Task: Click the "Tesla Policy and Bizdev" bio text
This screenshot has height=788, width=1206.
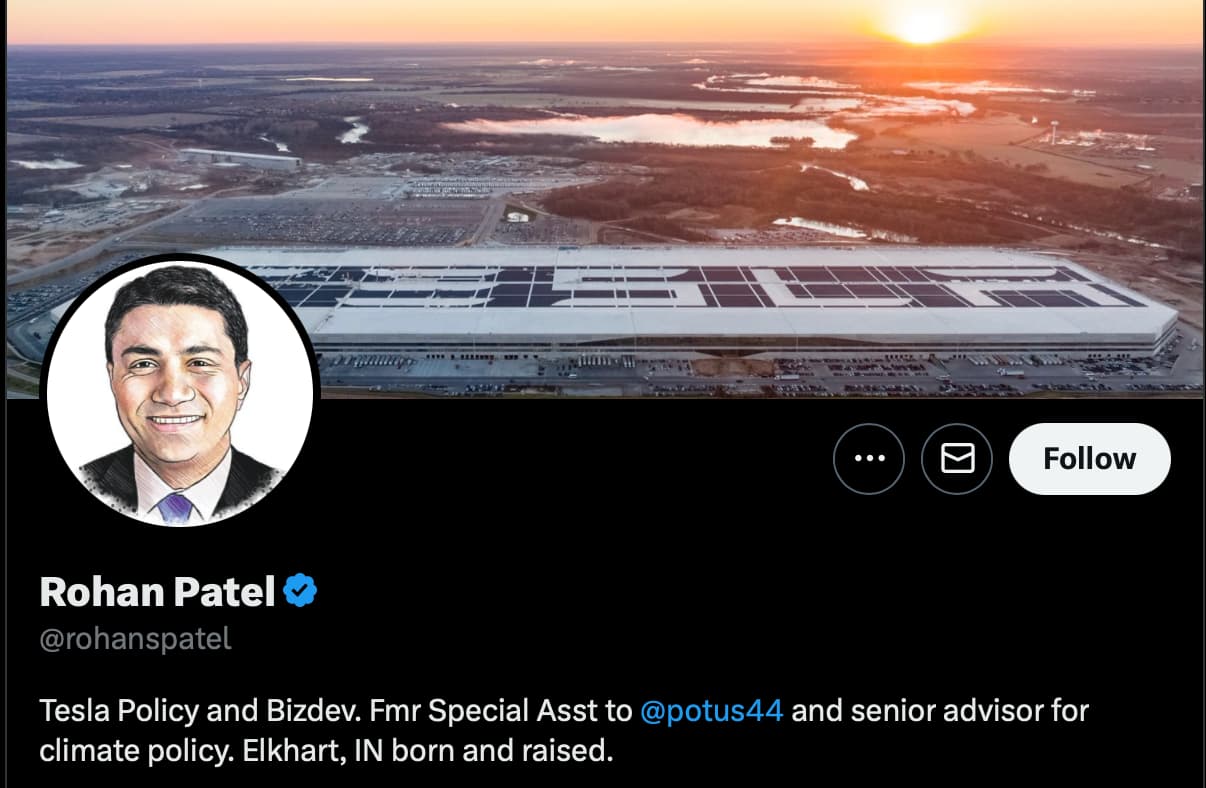Action: [x=200, y=712]
